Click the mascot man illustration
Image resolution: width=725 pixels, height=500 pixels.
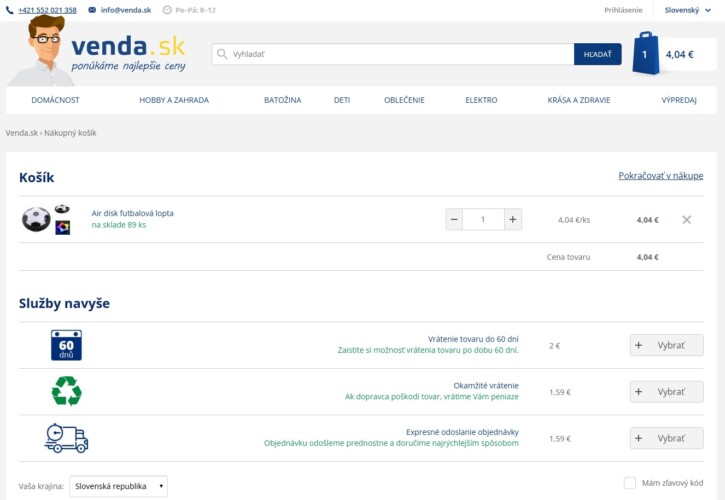39,51
